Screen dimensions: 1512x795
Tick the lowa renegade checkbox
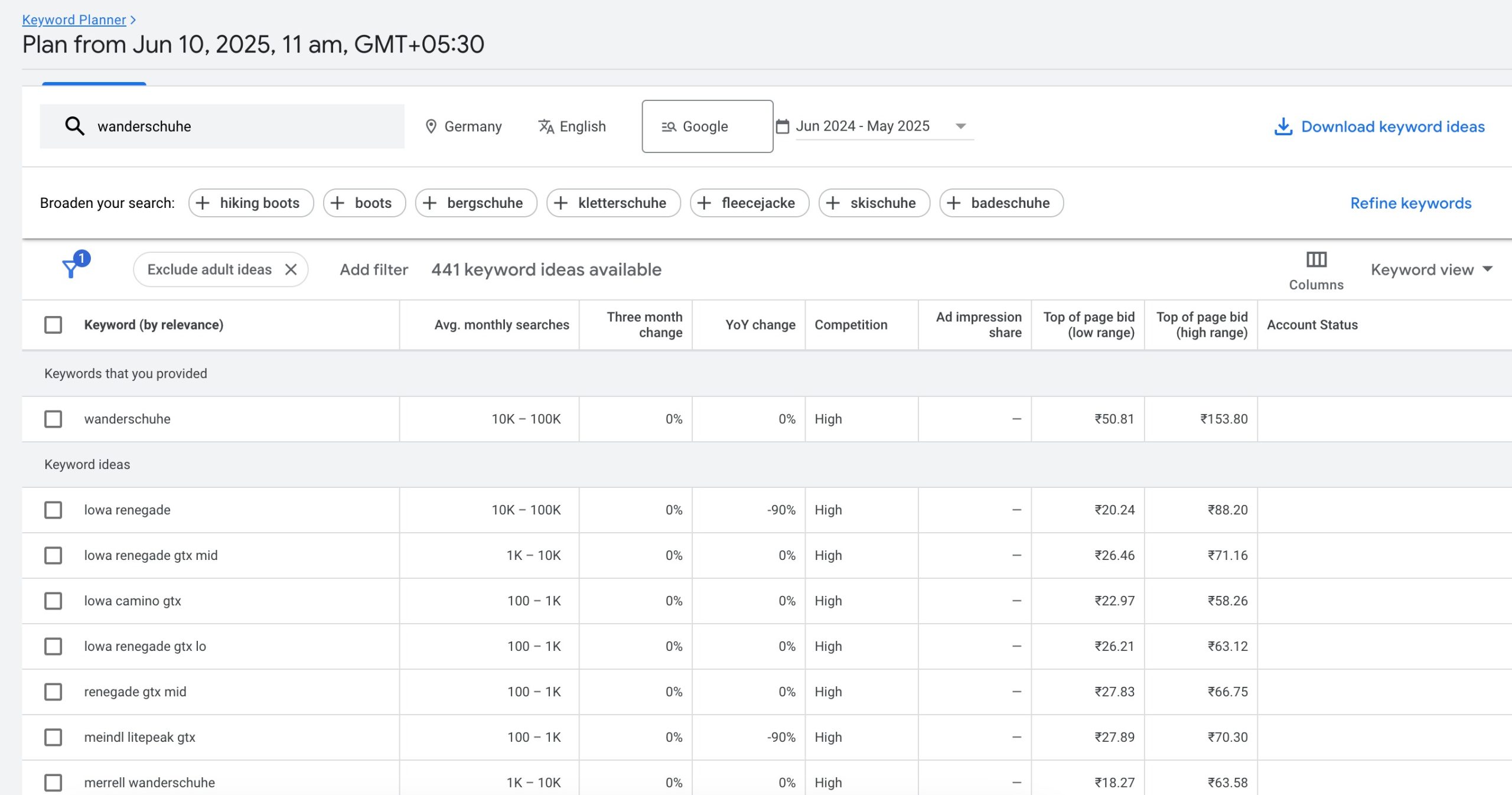click(x=53, y=510)
